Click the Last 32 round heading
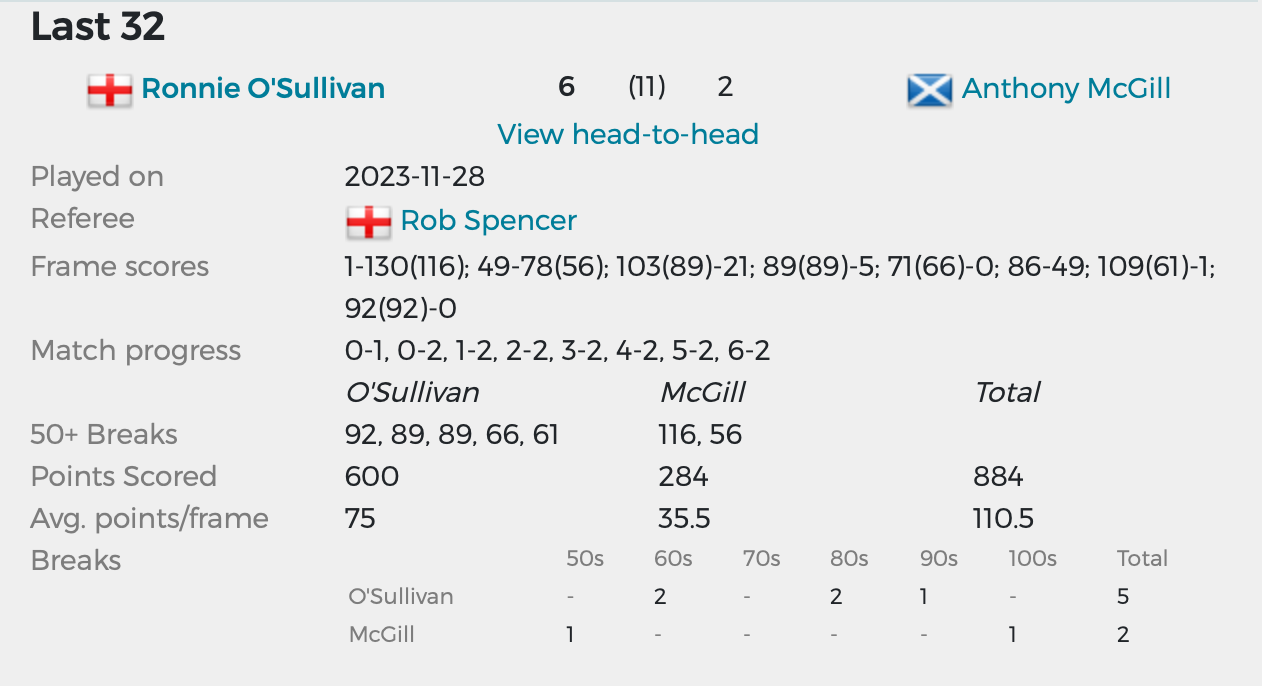1262x686 pixels. 98,27
